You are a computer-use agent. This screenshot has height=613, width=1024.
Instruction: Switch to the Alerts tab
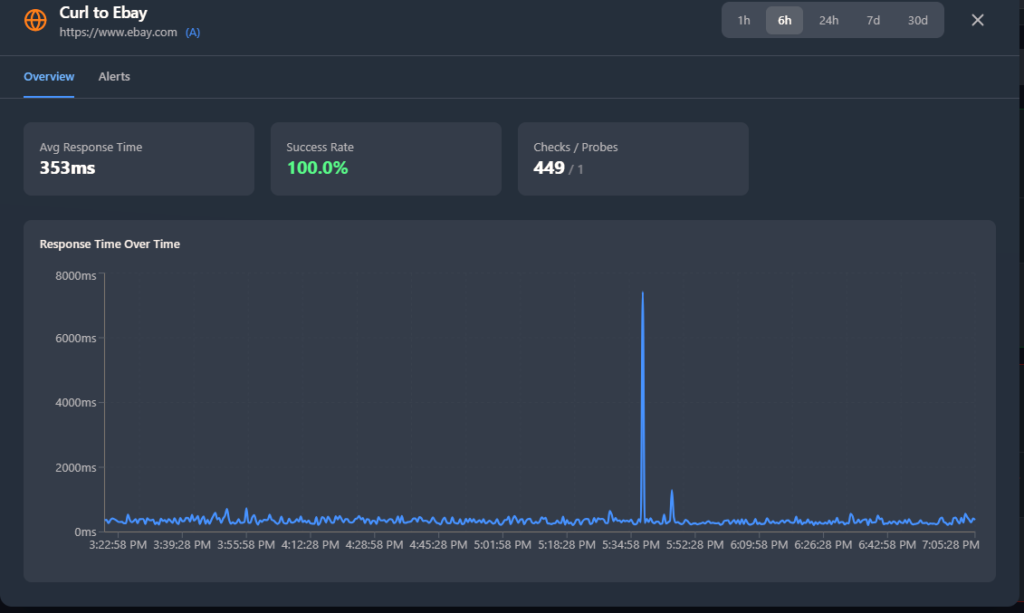[x=114, y=77]
